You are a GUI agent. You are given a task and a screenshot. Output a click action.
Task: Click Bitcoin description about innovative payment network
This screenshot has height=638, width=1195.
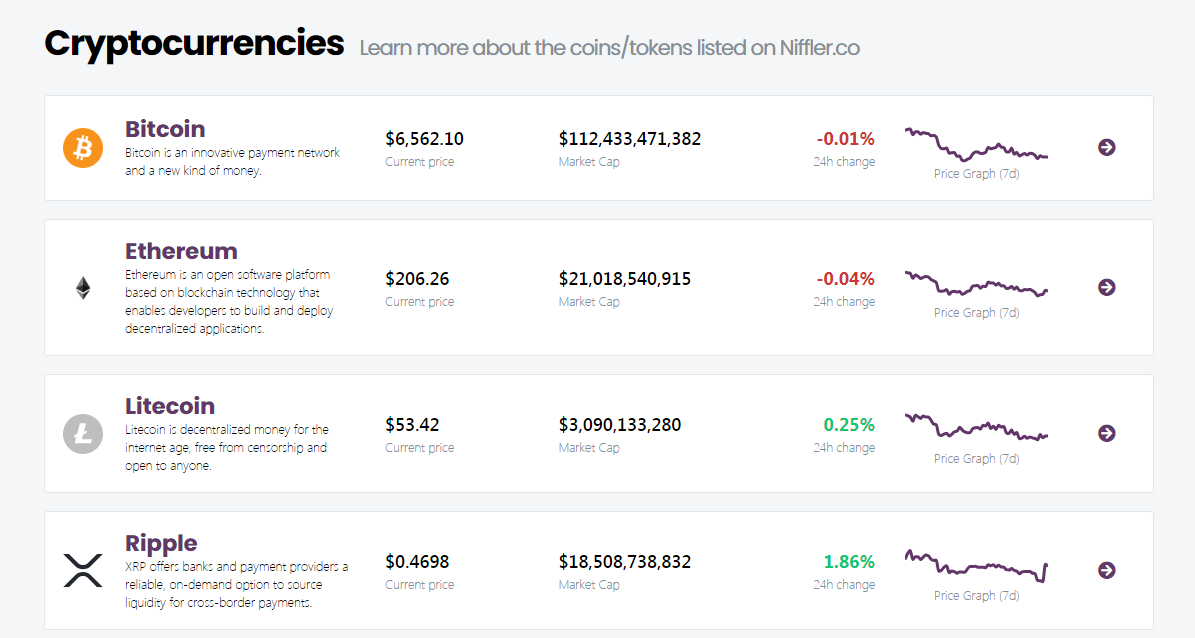click(x=232, y=162)
